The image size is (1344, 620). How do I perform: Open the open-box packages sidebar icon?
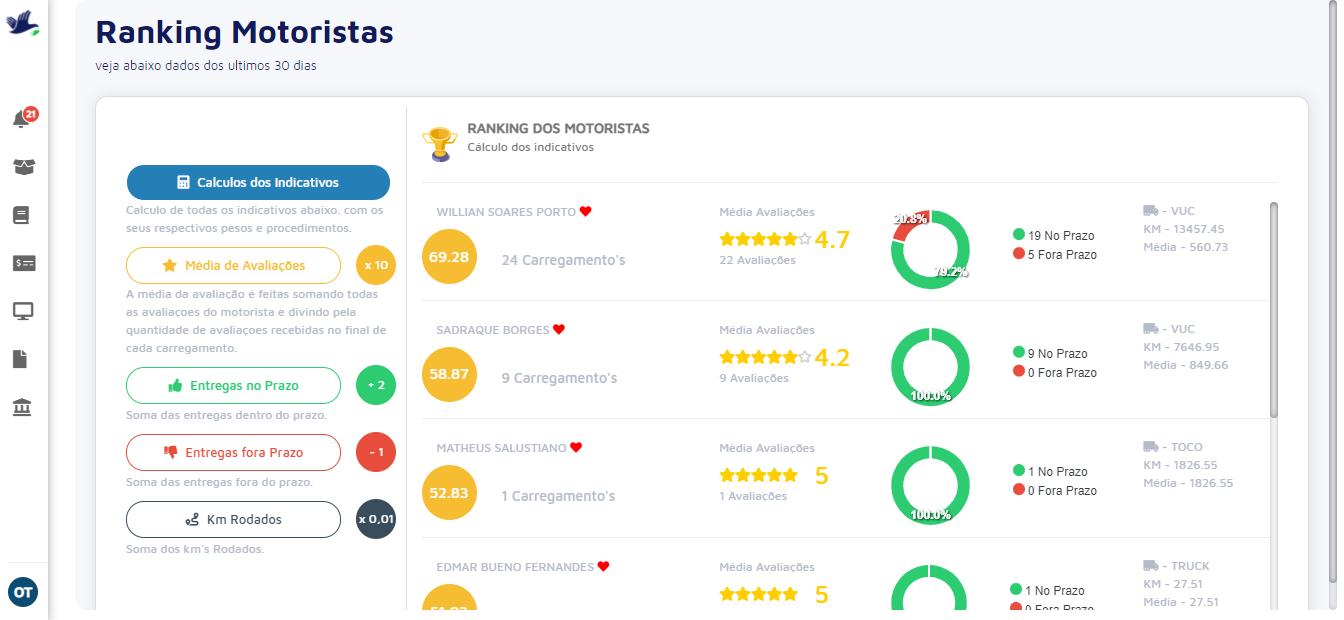23,167
